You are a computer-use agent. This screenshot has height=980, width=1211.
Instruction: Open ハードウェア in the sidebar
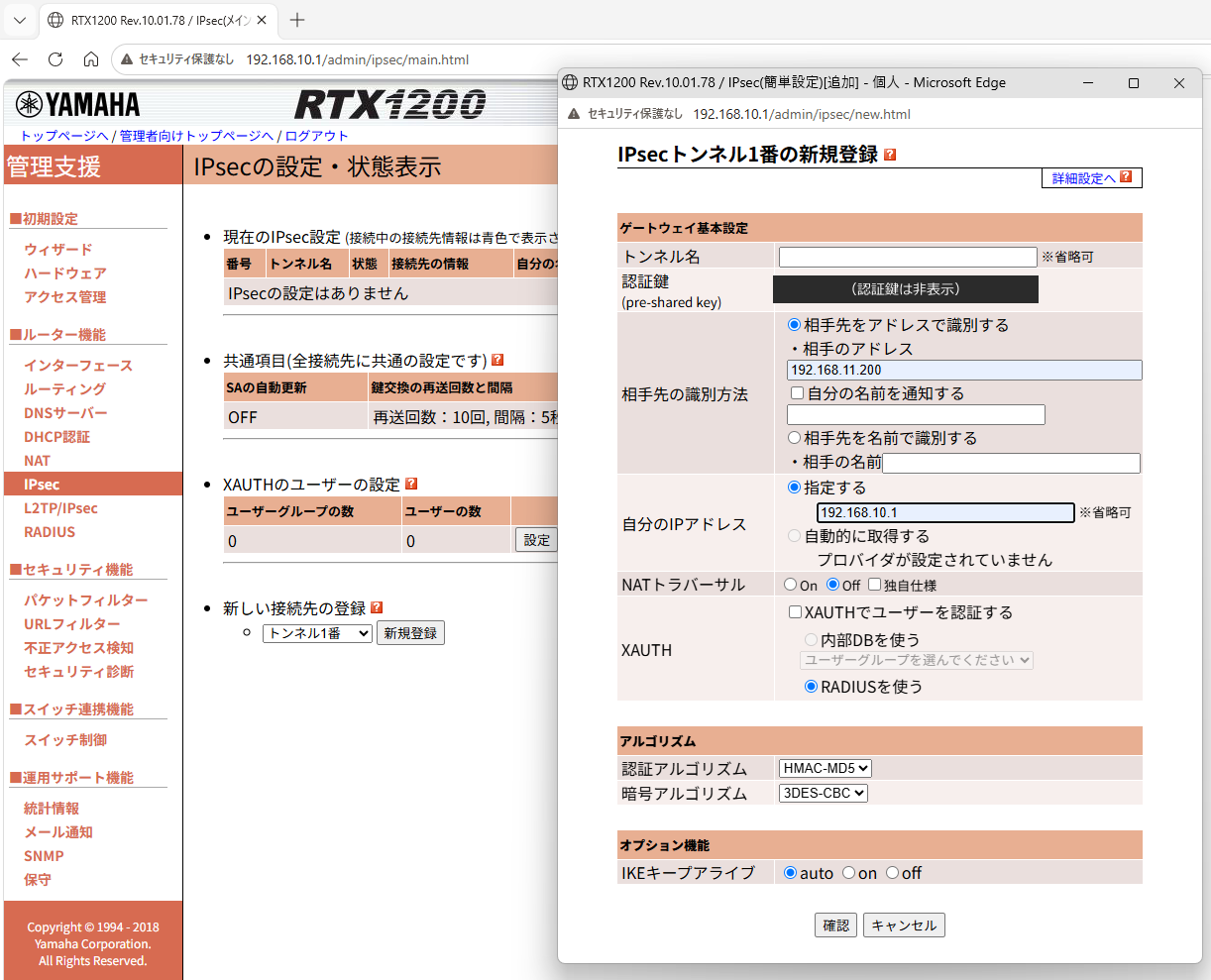65,272
